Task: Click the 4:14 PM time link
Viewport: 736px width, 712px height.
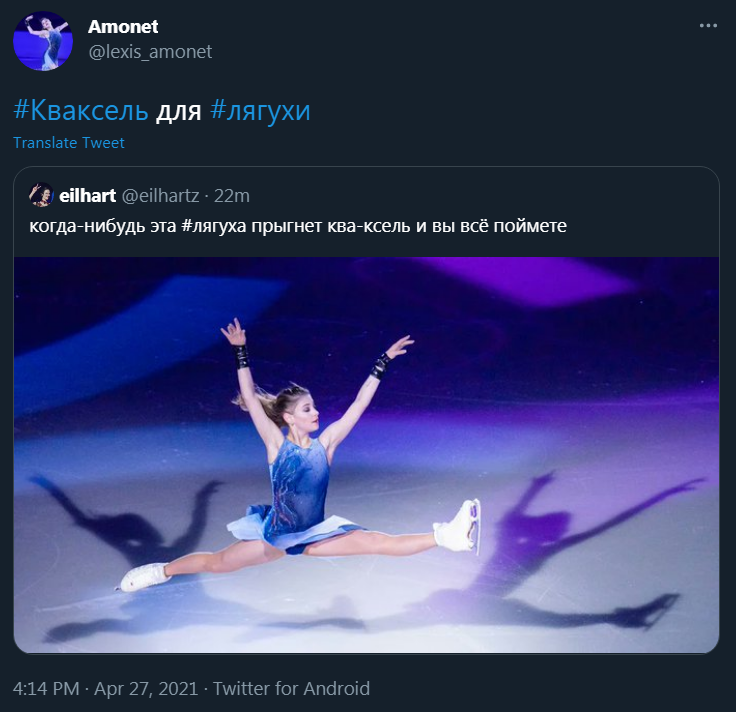Action: coord(45,688)
